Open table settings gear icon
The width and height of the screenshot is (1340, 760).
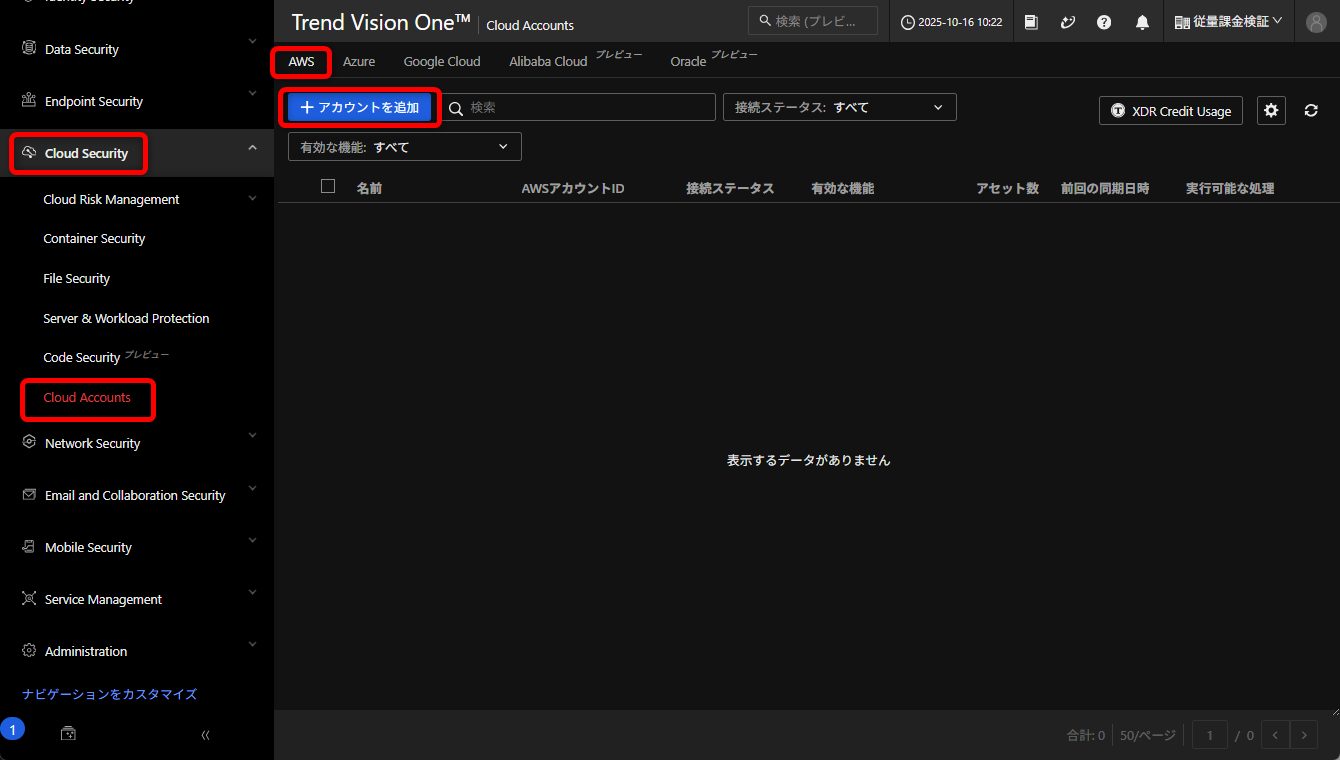coord(1271,110)
